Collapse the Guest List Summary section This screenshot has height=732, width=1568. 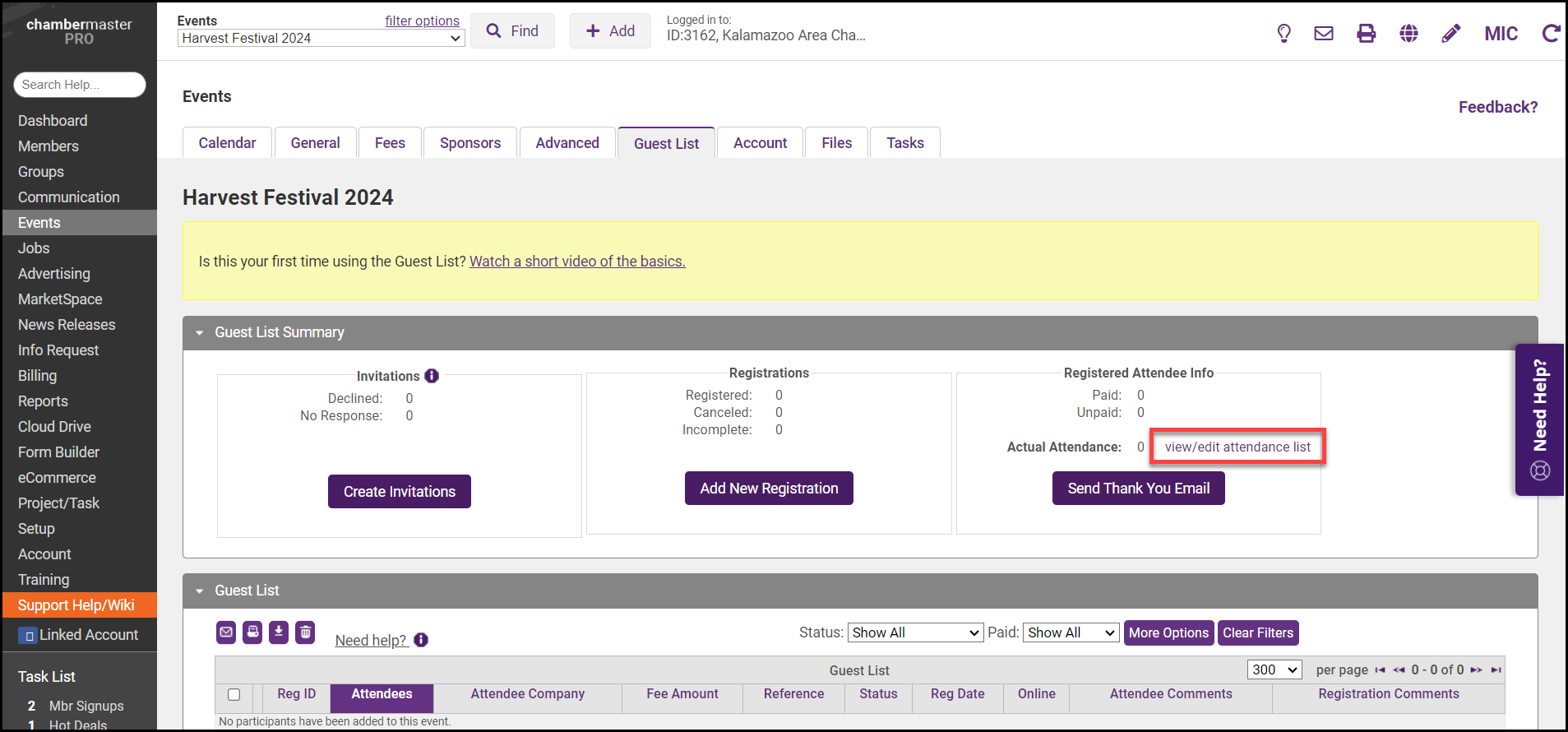pos(199,333)
